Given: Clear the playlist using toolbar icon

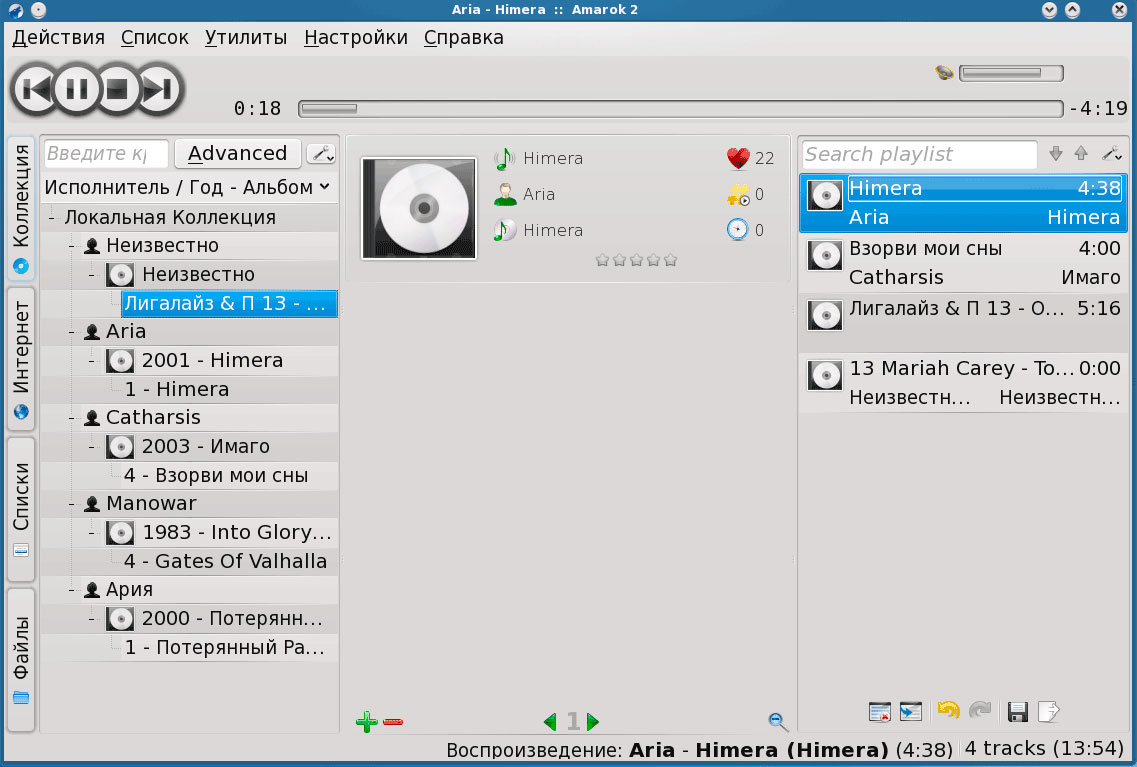Looking at the screenshot, I should pyautogui.click(x=880, y=712).
